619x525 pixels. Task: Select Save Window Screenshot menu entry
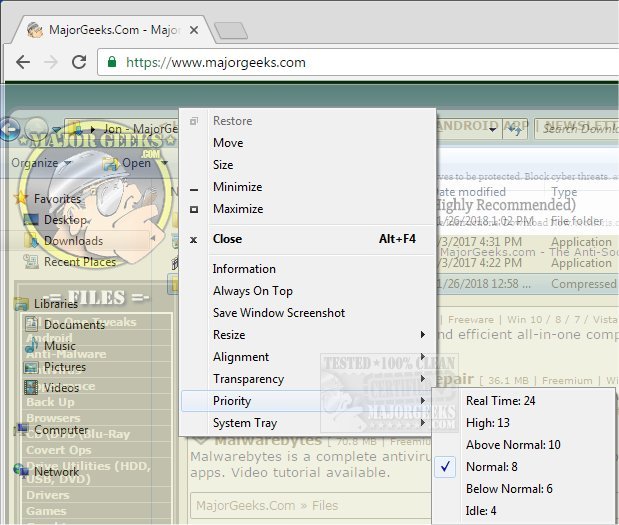[x=308, y=313]
